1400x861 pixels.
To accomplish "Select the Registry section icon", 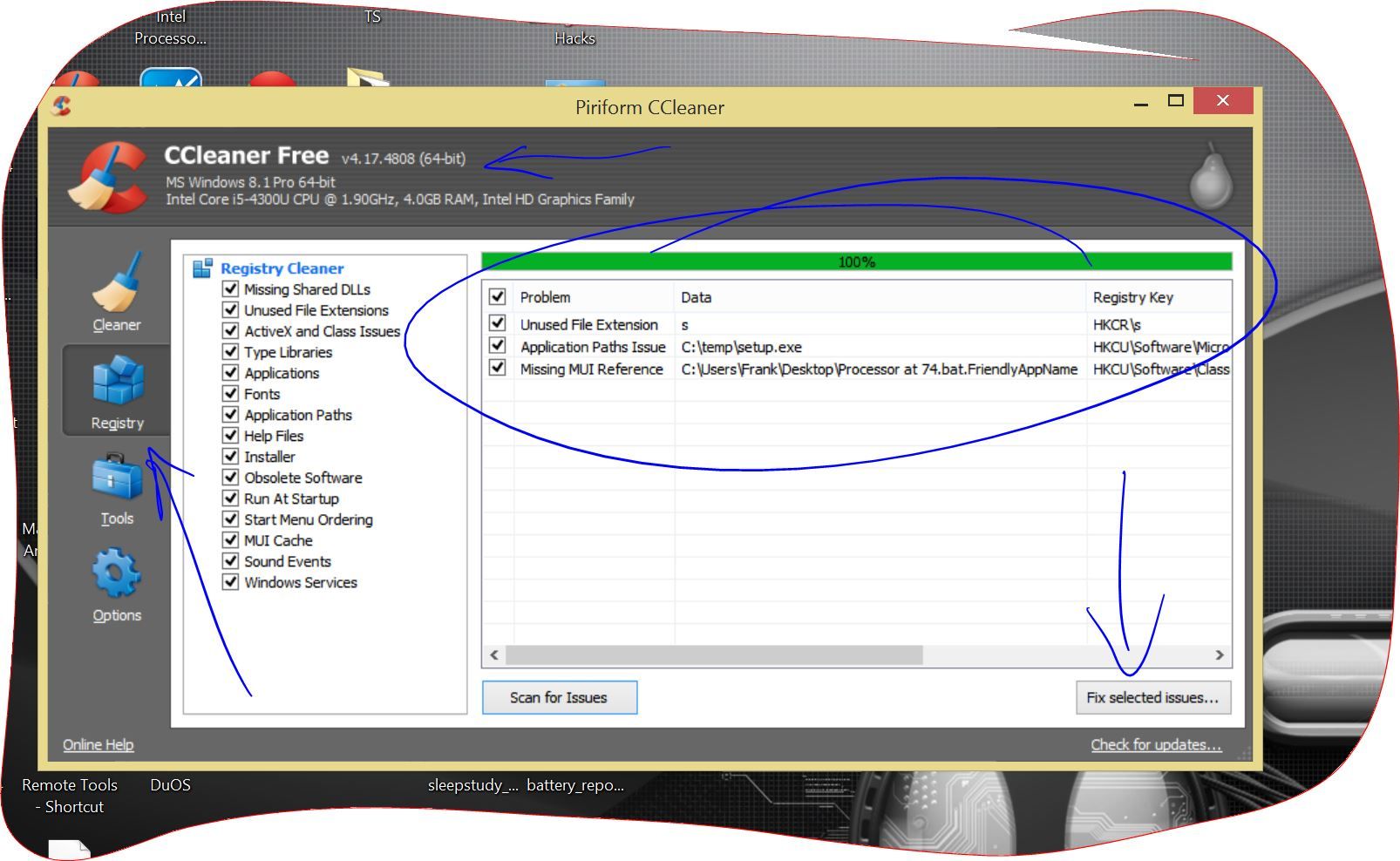I will click(118, 382).
